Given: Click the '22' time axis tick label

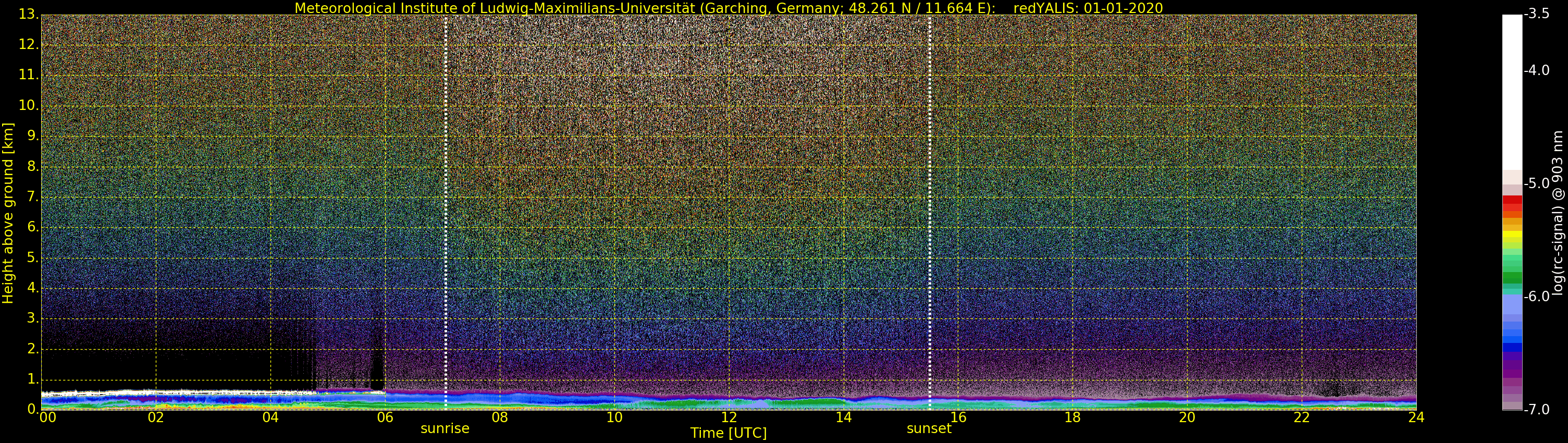Looking at the screenshot, I should tap(1301, 417).
